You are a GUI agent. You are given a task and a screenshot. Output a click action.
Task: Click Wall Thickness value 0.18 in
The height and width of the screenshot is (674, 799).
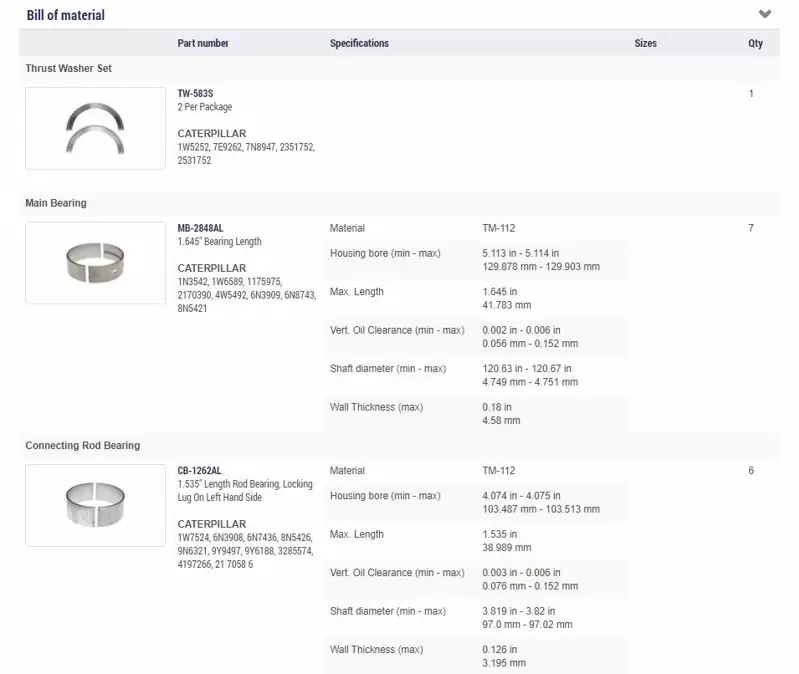point(497,407)
